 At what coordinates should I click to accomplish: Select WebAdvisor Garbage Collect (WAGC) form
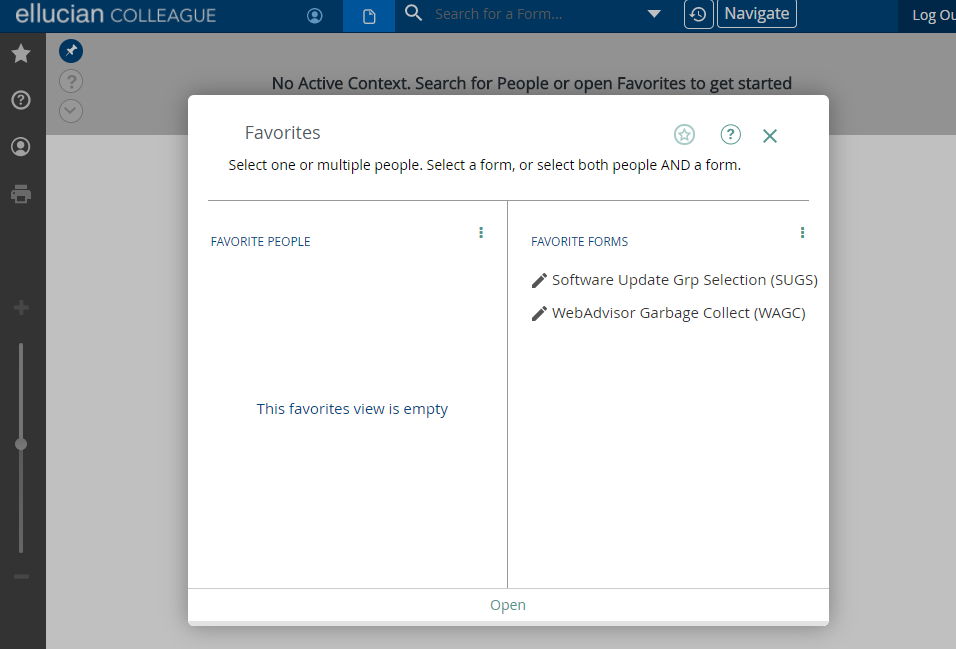[x=668, y=313]
